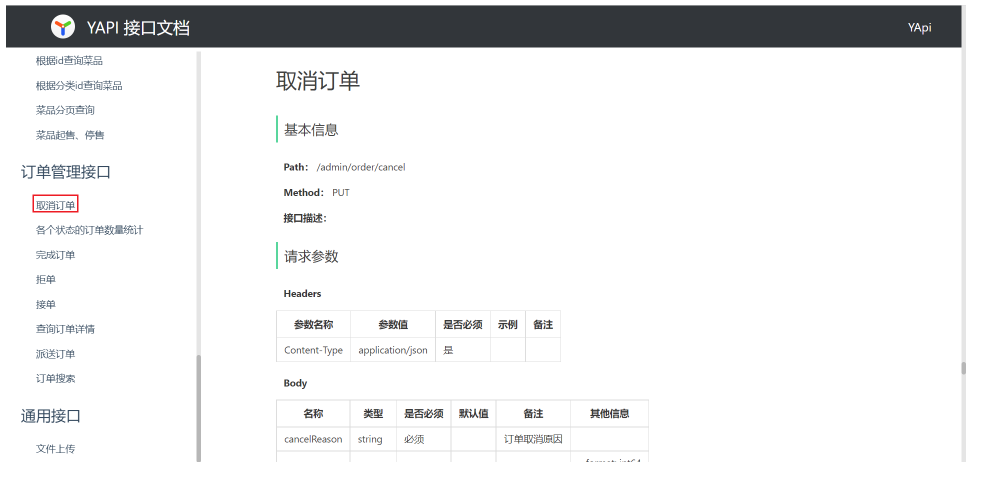
Task: Click the Content-Type cell
Action: pyautogui.click(x=313, y=350)
